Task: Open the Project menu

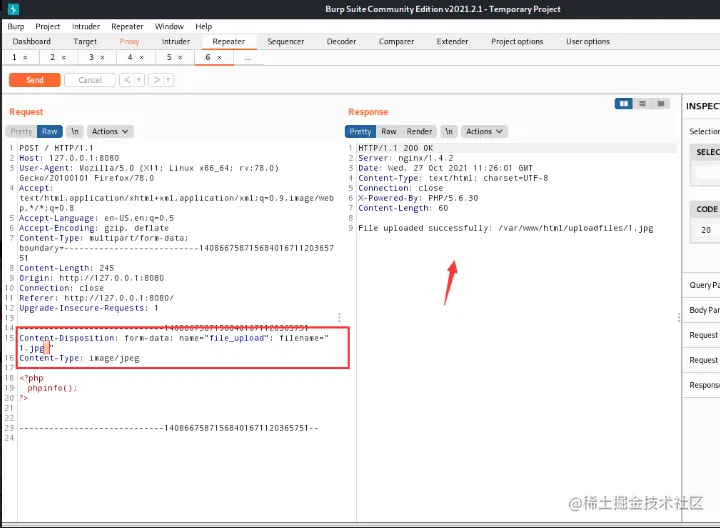Action: [x=48, y=27]
